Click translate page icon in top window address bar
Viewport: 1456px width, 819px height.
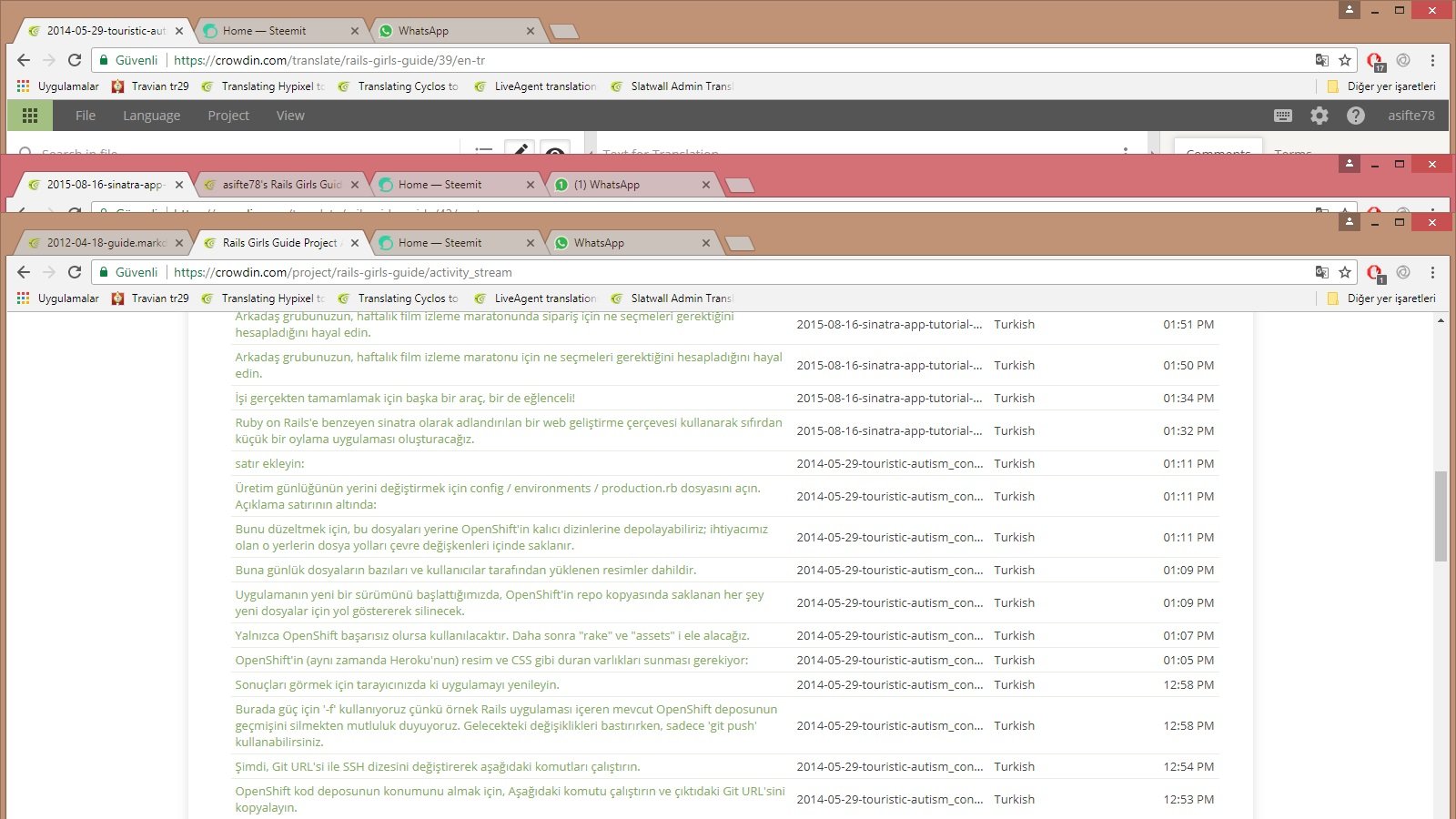point(1322,60)
